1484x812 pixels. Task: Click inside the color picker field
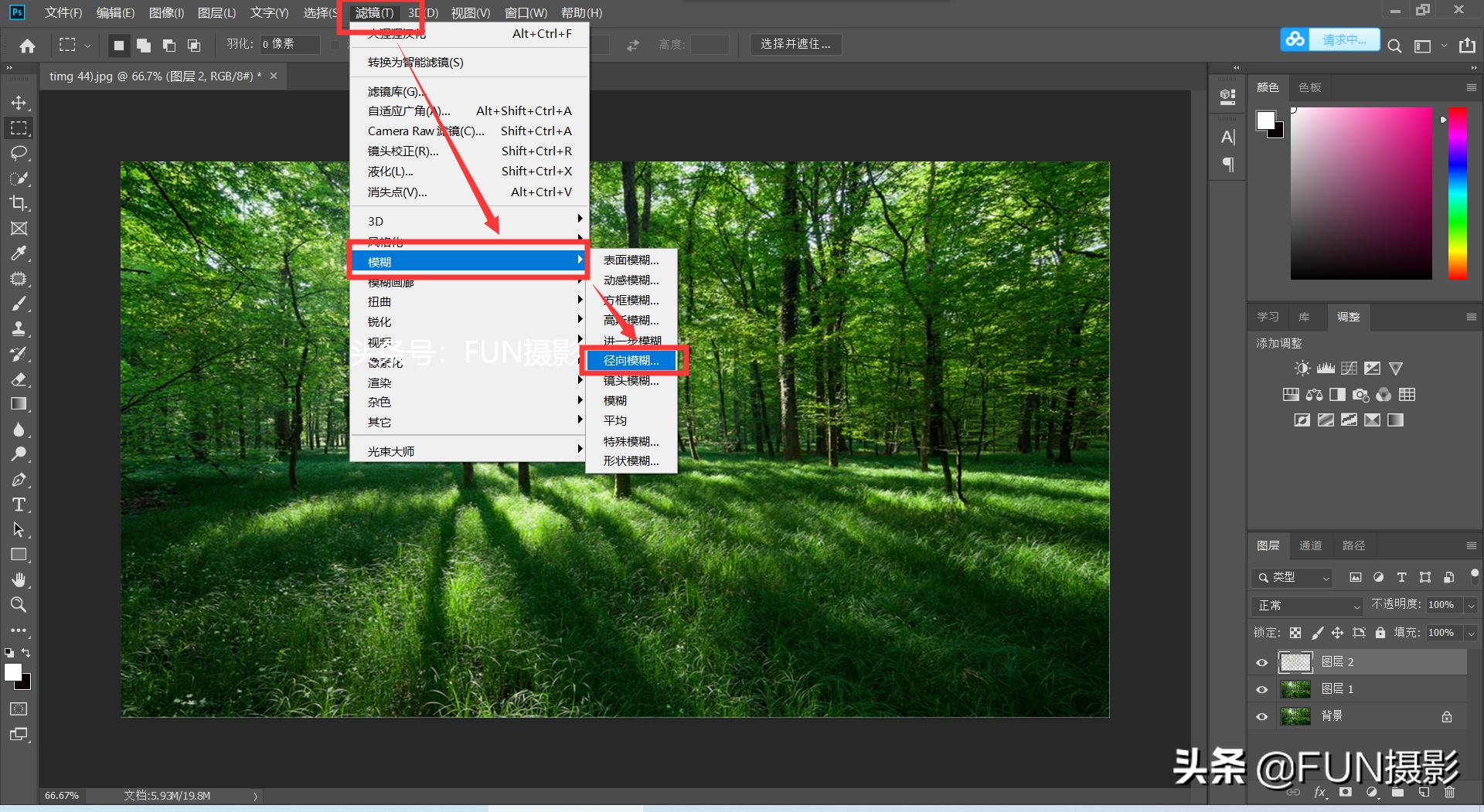click(1361, 193)
